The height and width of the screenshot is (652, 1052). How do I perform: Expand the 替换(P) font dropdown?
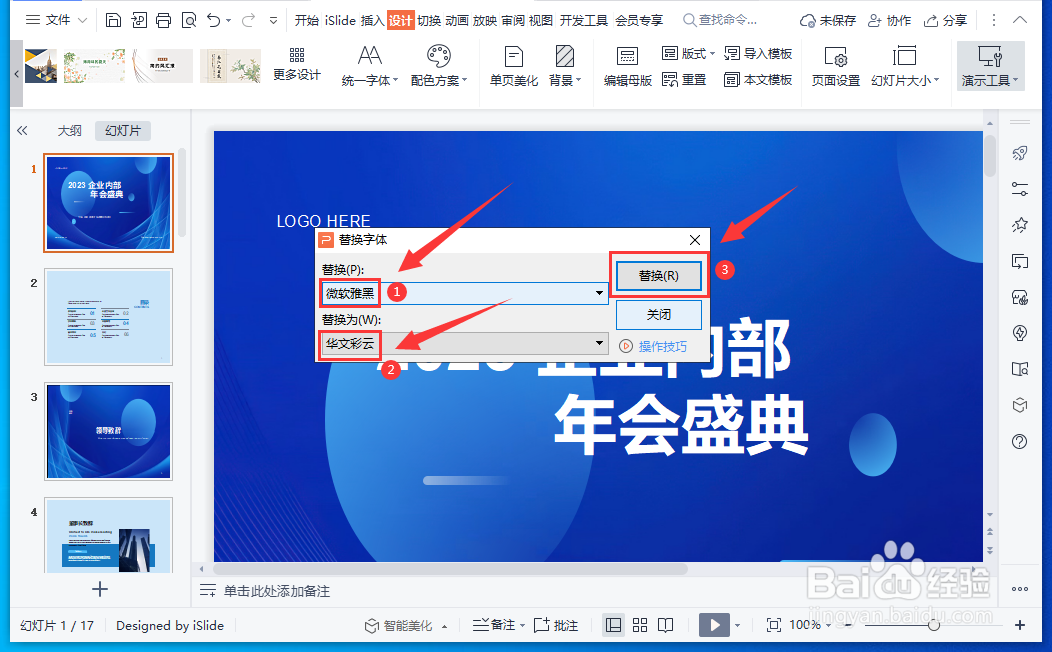coord(598,293)
